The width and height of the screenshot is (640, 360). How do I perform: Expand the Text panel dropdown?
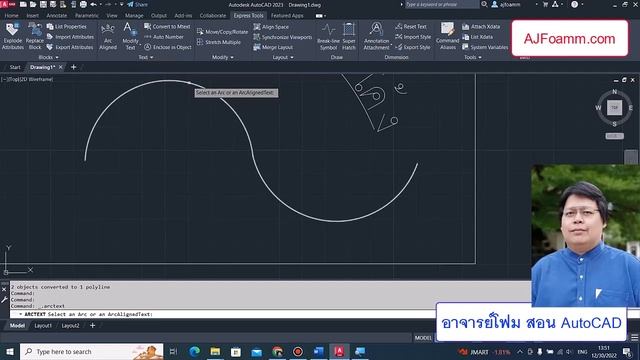(146, 58)
